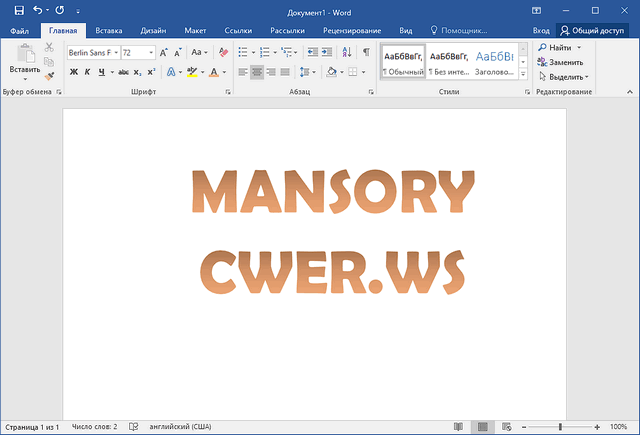Toggle Italic (К) formatting
This screenshot has width=640, height=435.
87,72
